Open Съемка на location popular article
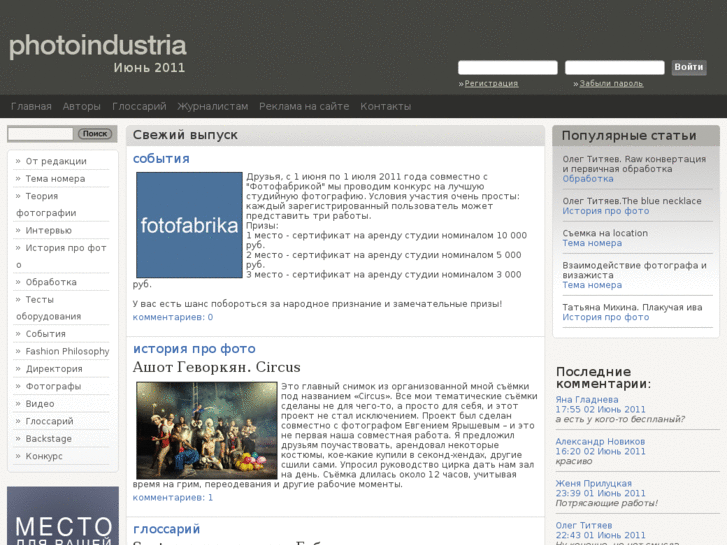 (605, 233)
